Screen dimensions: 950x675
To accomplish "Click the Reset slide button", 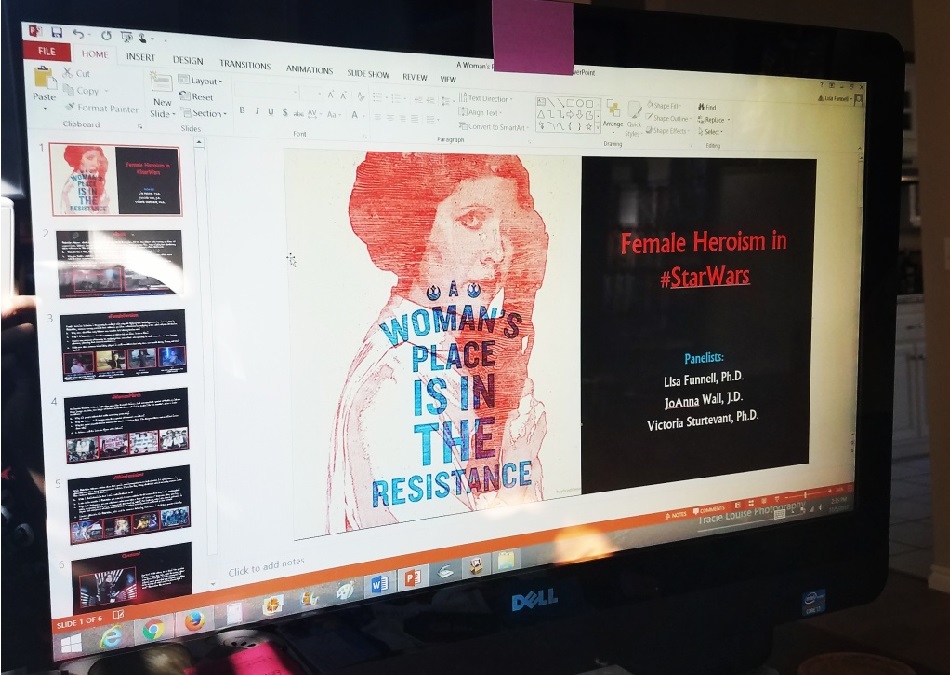I will [201, 97].
